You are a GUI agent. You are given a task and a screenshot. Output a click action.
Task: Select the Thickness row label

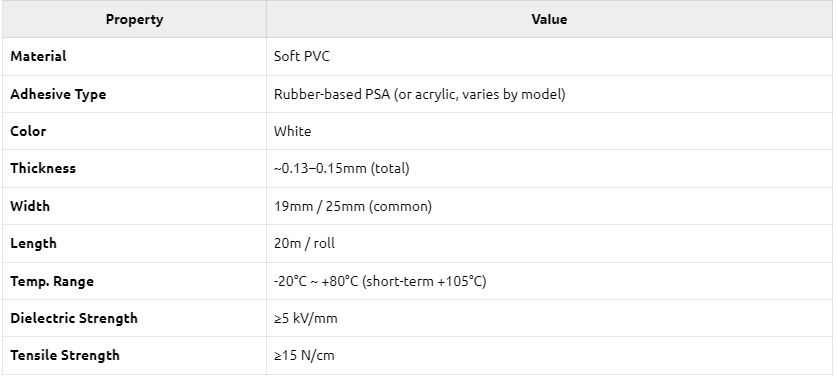pyautogui.click(x=43, y=168)
